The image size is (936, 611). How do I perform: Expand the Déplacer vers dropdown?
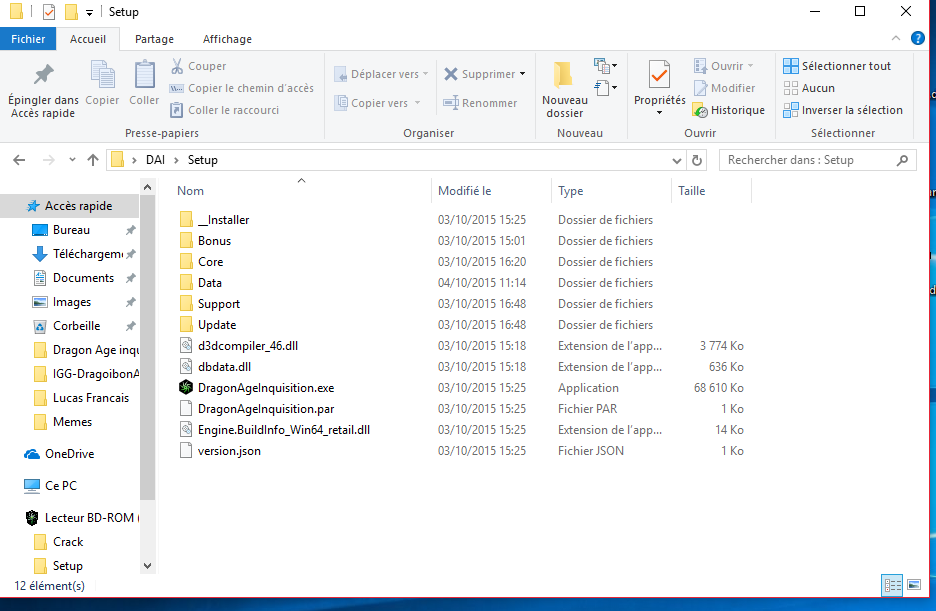coord(425,74)
